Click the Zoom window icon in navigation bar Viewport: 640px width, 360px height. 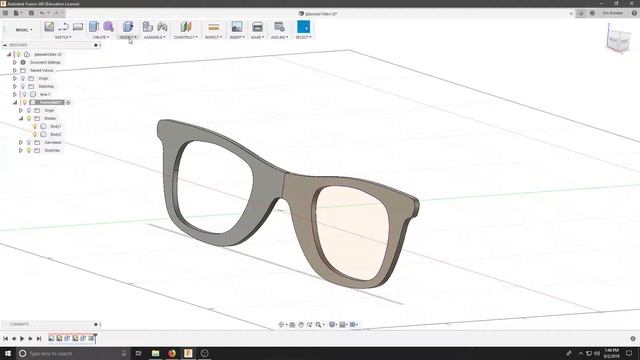pos(310,325)
